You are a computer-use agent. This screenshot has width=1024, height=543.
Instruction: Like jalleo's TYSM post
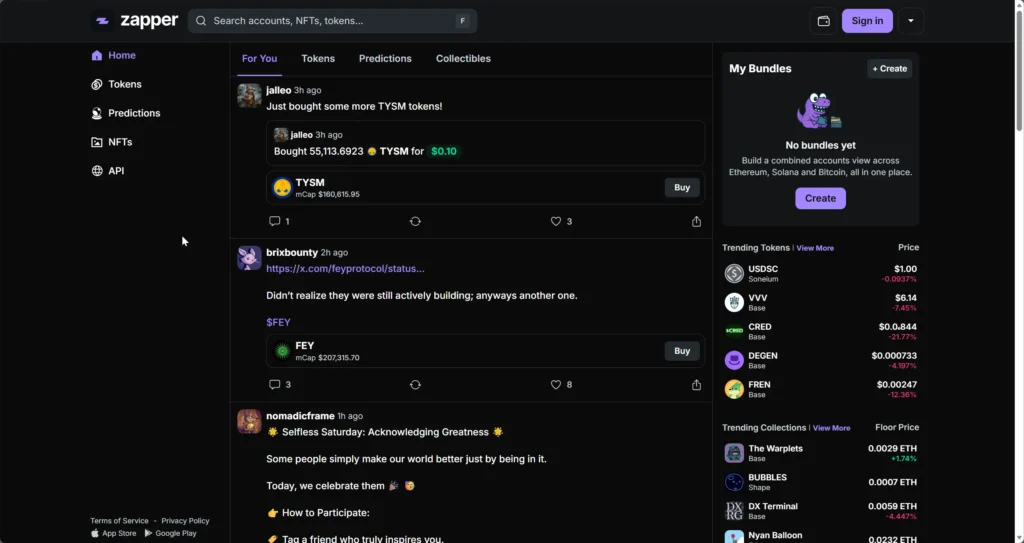[561, 222]
